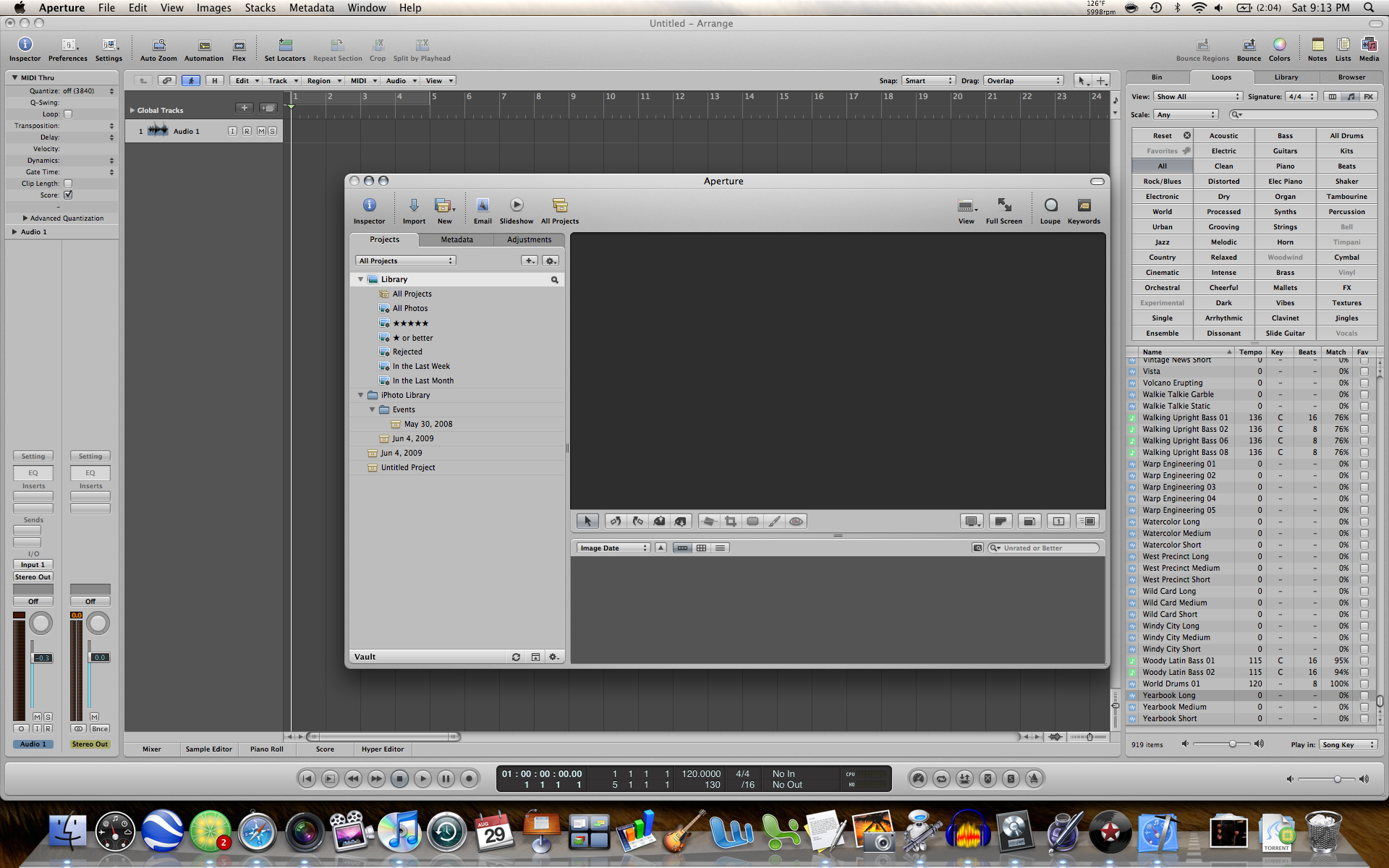This screenshot has height=868, width=1389.
Task: Open the loops View Show All dropdown
Action: 1198,97
